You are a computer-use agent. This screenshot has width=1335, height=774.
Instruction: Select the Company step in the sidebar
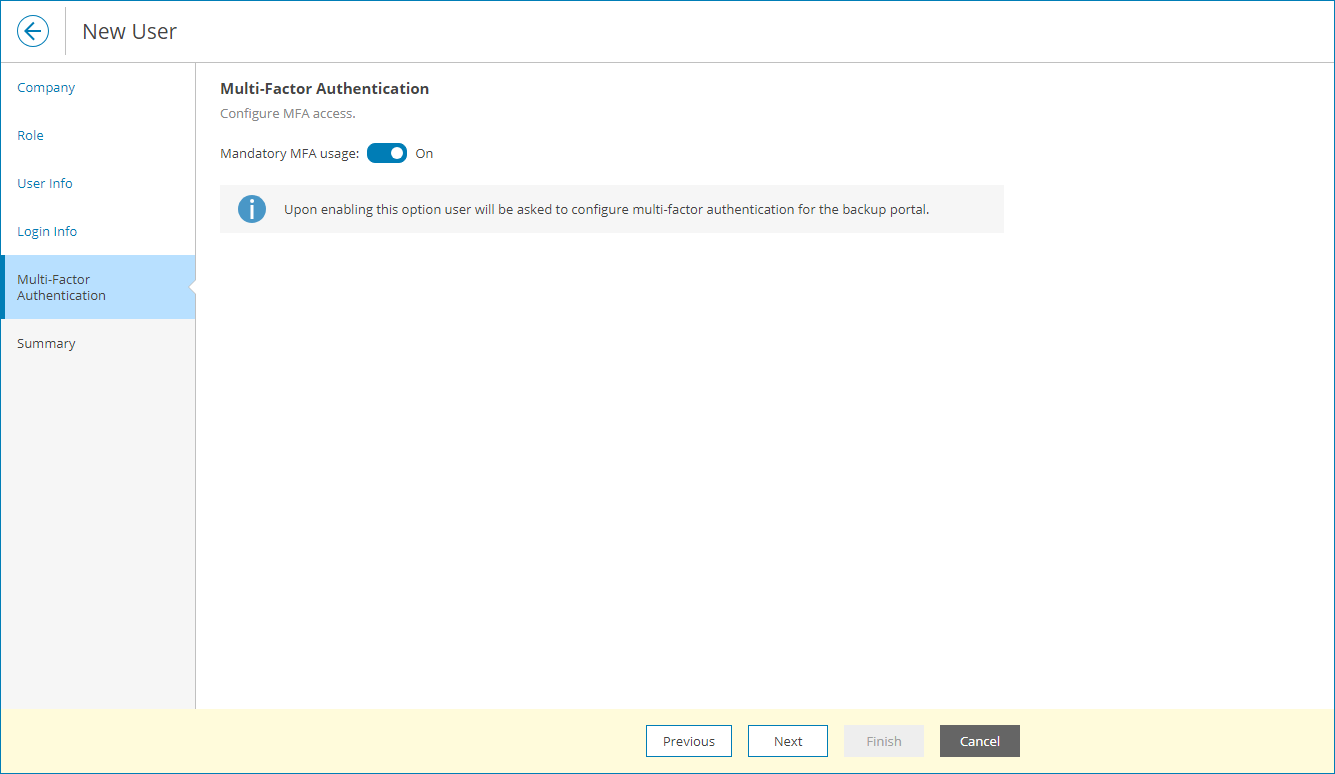(45, 87)
